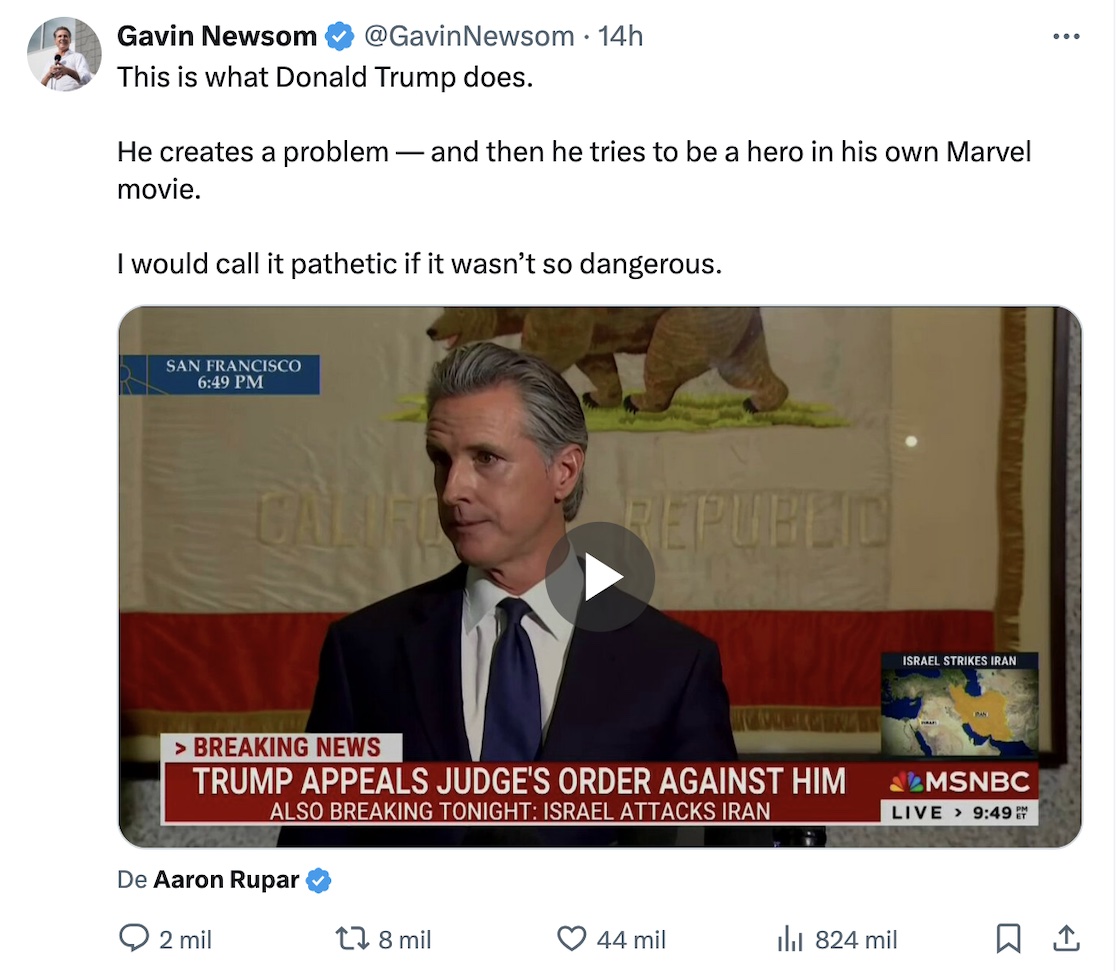Click the 8 mil reposts count
The image size is (1120, 971).
tap(403, 939)
